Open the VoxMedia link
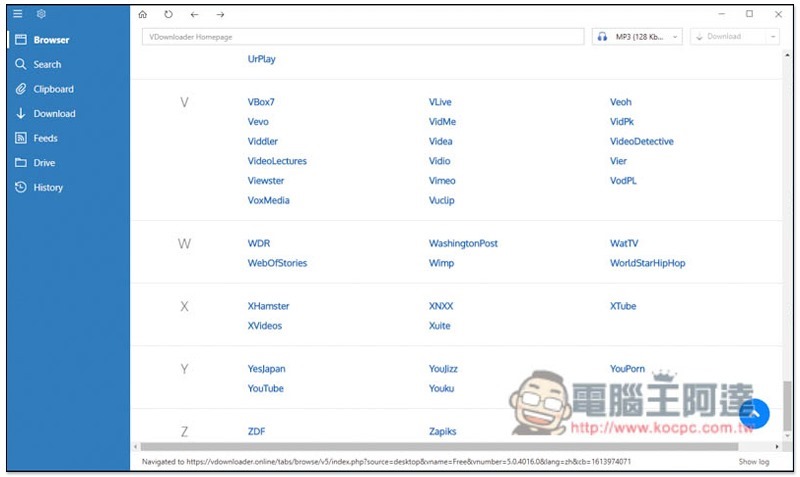 [x=268, y=200]
